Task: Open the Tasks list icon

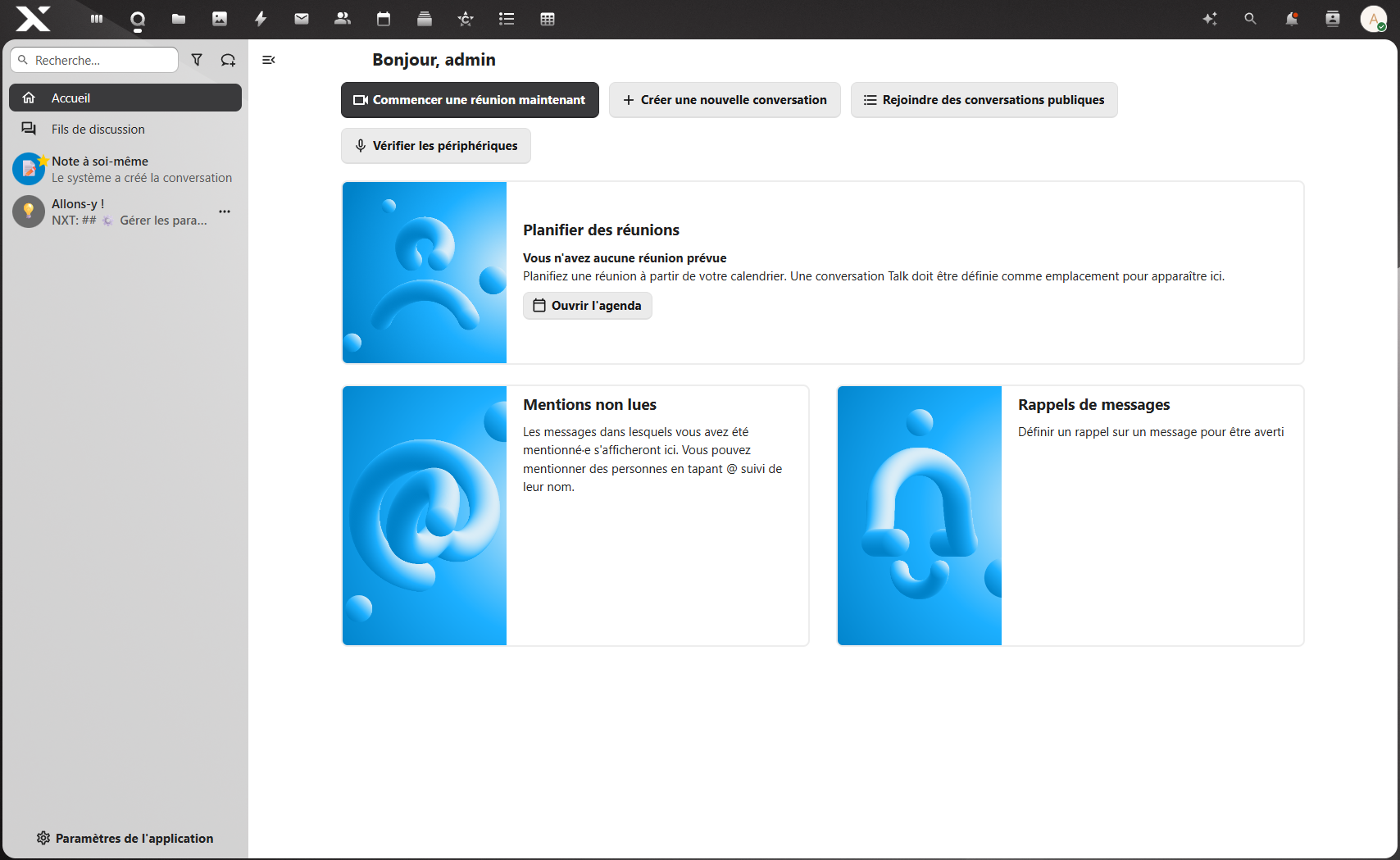Action: [507, 19]
